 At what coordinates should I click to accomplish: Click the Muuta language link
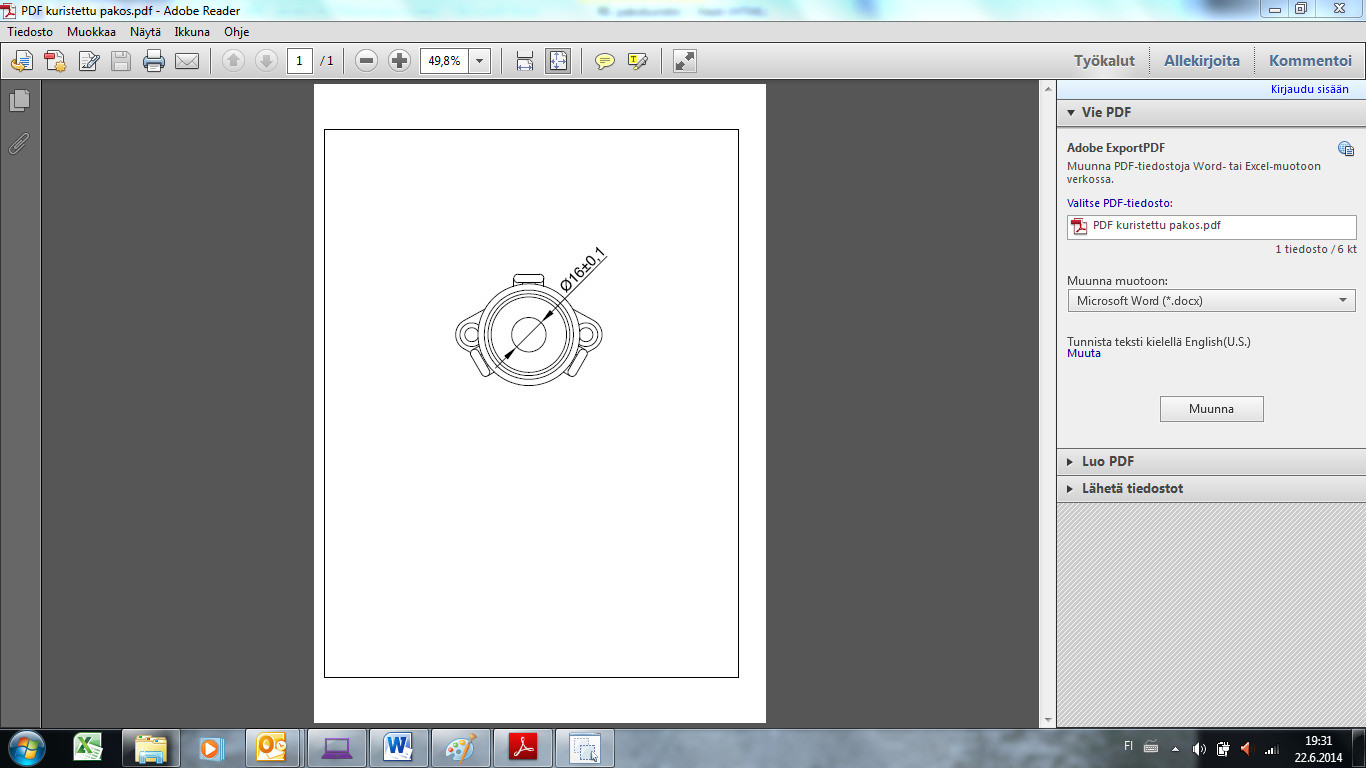pos(1083,353)
